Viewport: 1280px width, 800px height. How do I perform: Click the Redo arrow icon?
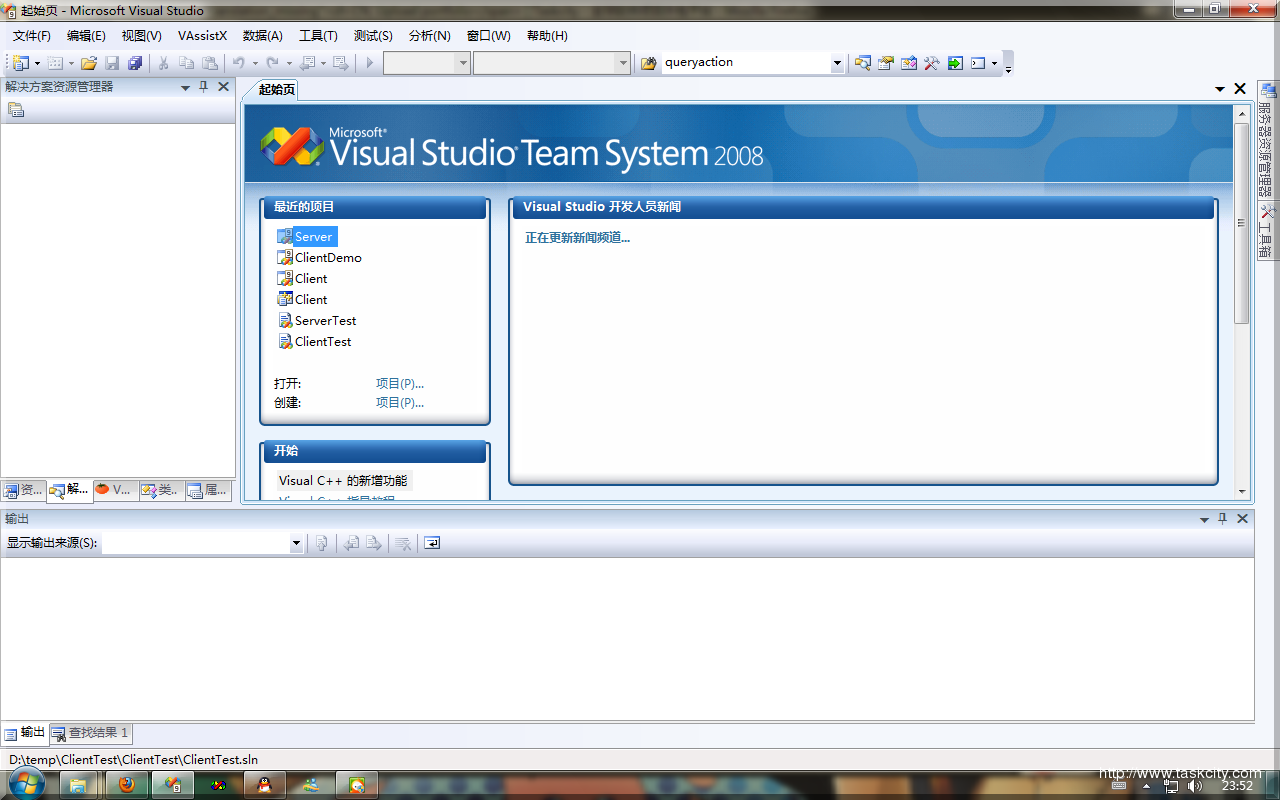tap(272, 63)
